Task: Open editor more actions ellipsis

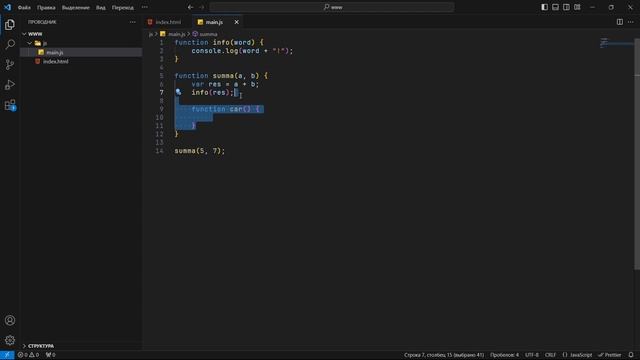Action: (x=631, y=22)
